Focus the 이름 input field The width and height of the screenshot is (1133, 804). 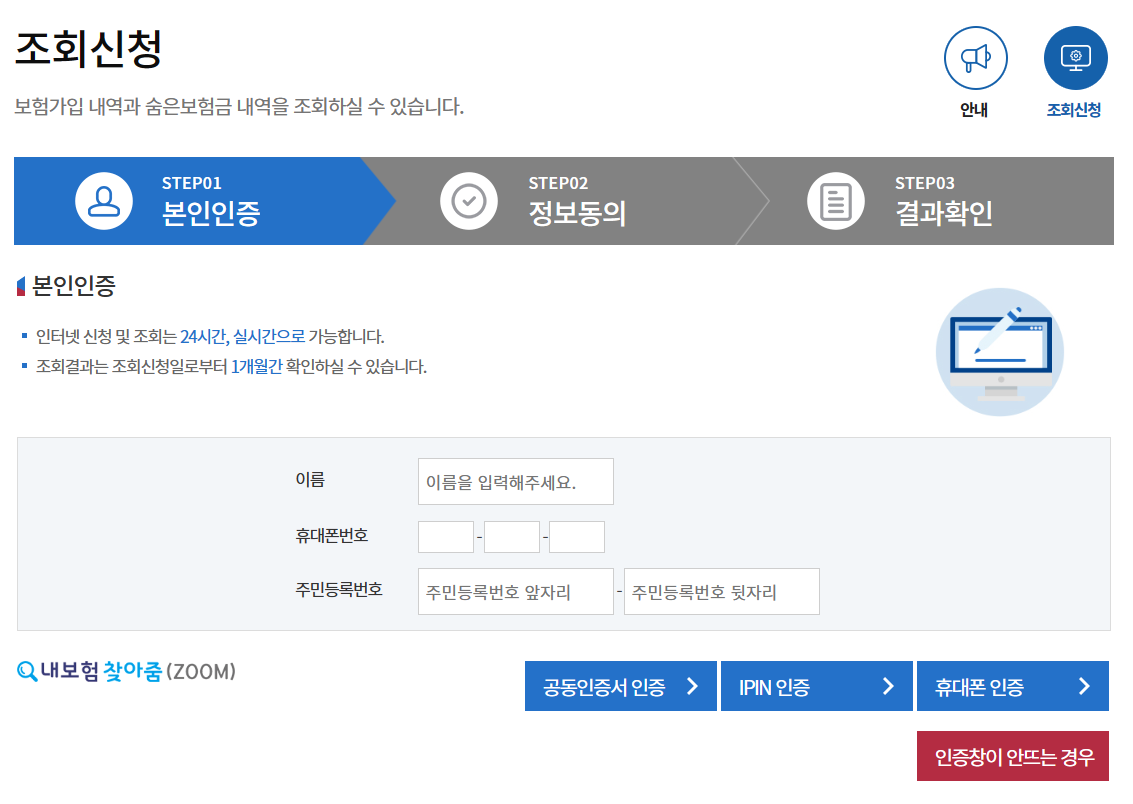[516, 481]
